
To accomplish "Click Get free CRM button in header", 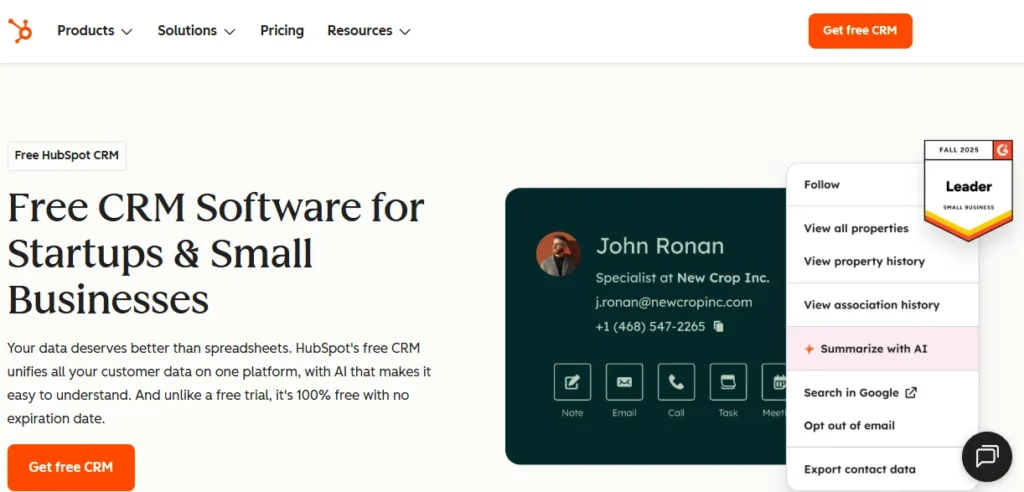I will coord(860,31).
